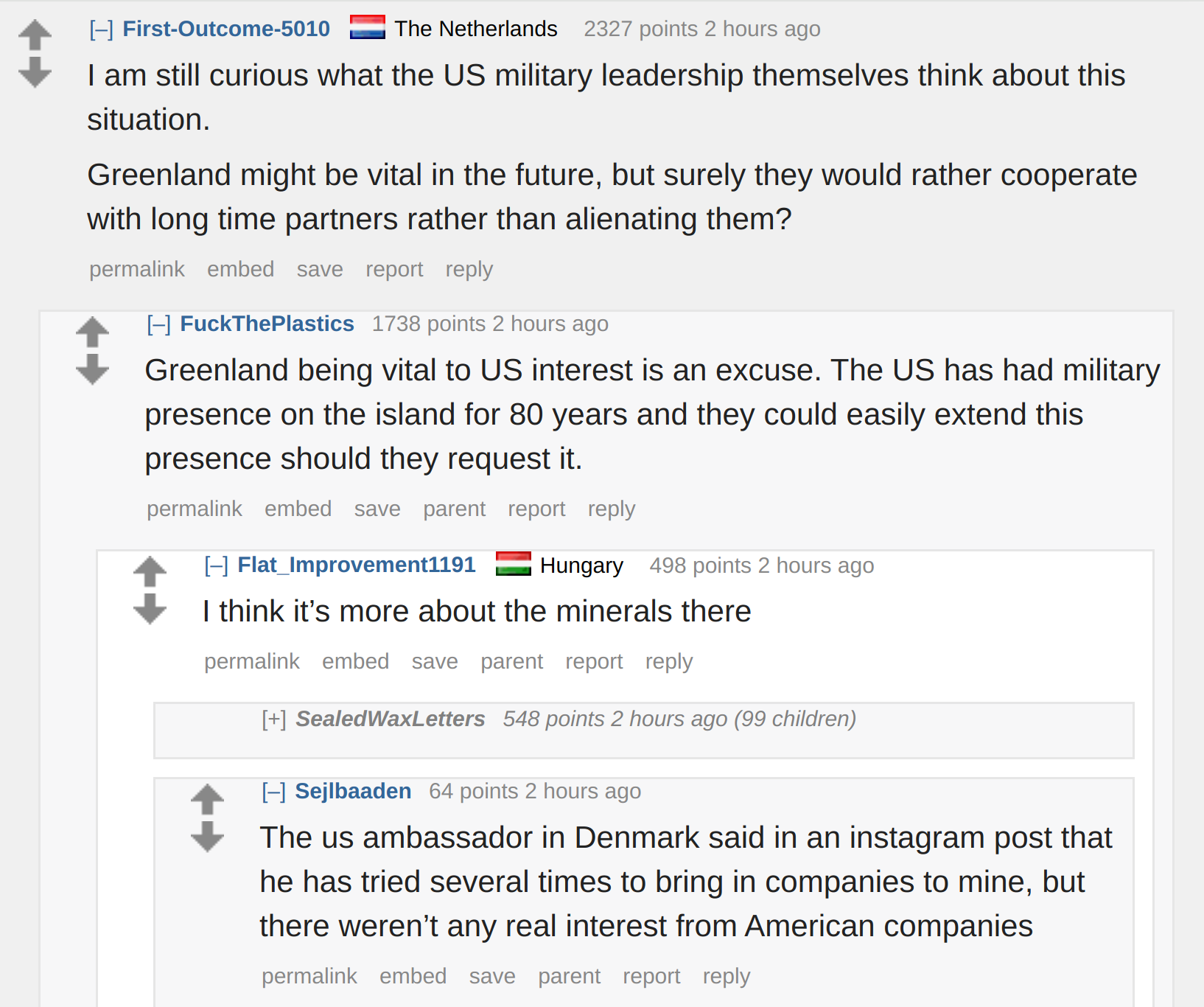This screenshot has width=1204, height=1007.
Task: Collapse Sejlbaaden's comment
Action: pyautogui.click(x=273, y=791)
